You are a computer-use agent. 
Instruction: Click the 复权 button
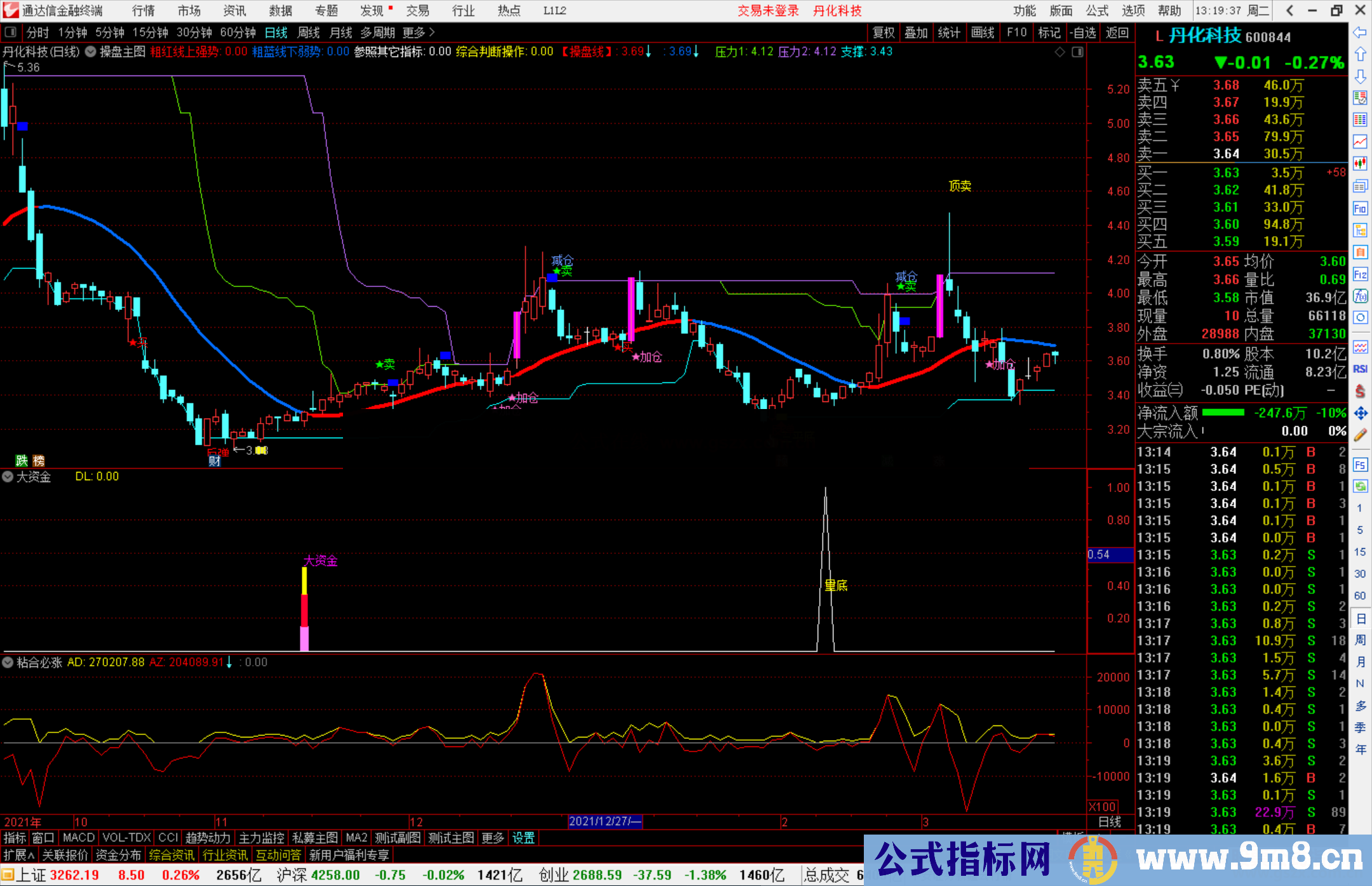tap(884, 32)
